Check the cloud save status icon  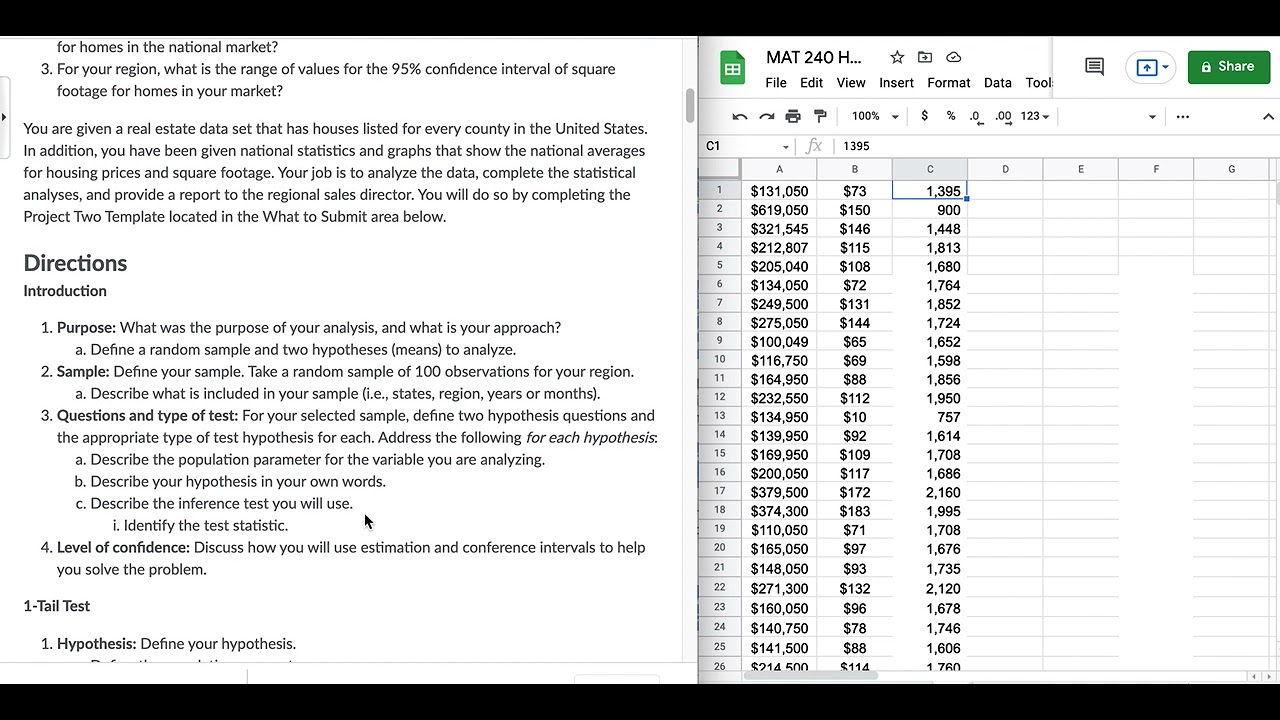click(953, 57)
